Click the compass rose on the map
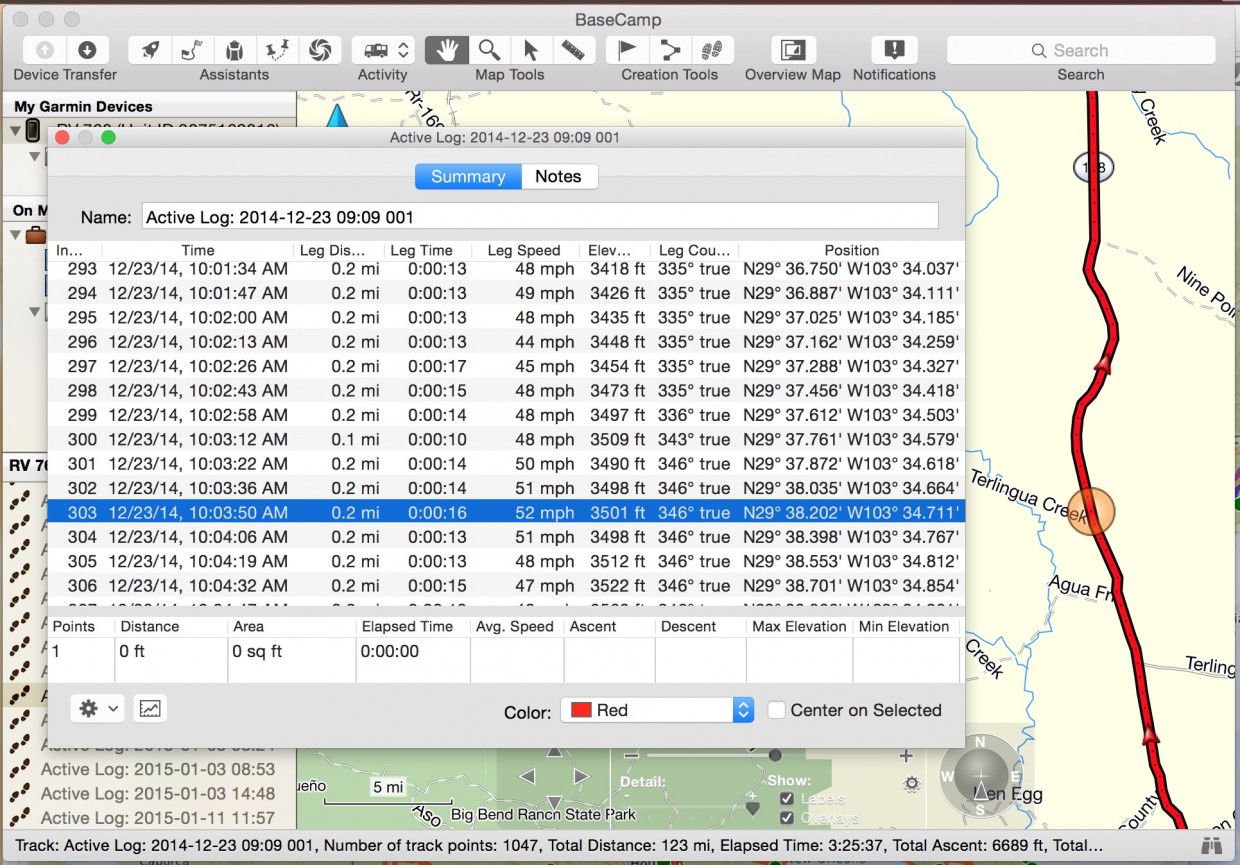Viewport: 1240px width, 865px height. coord(981,777)
